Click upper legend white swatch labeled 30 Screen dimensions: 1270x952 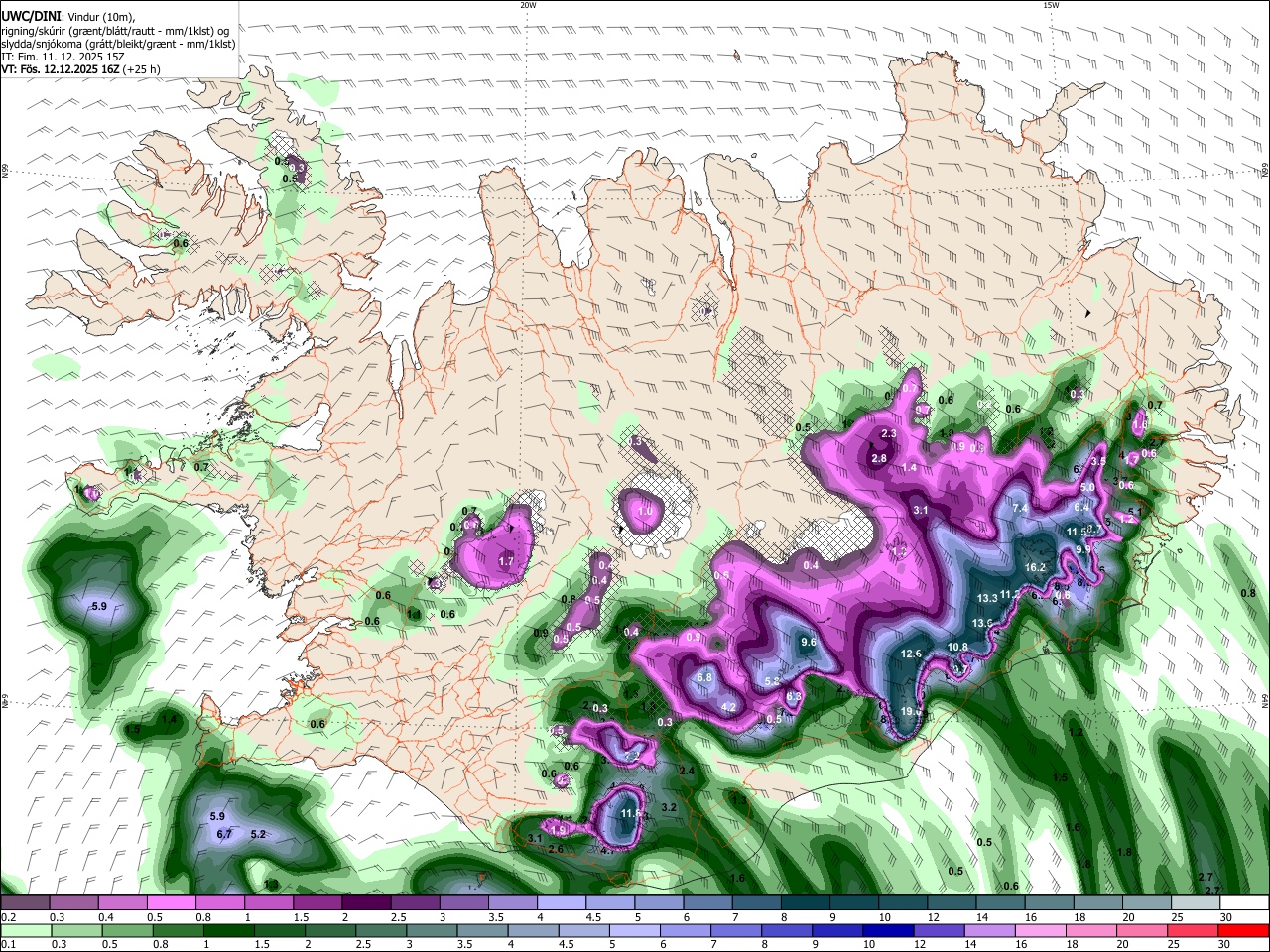1244,903
